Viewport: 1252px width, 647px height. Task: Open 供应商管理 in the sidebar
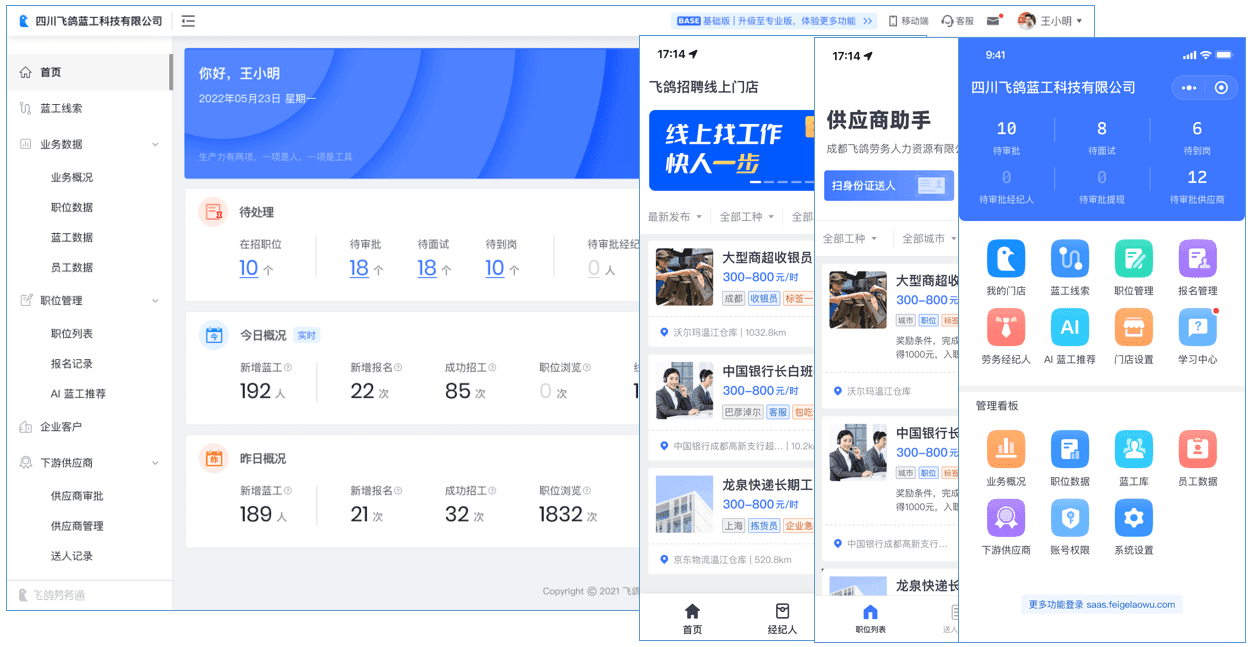click(x=77, y=525)
